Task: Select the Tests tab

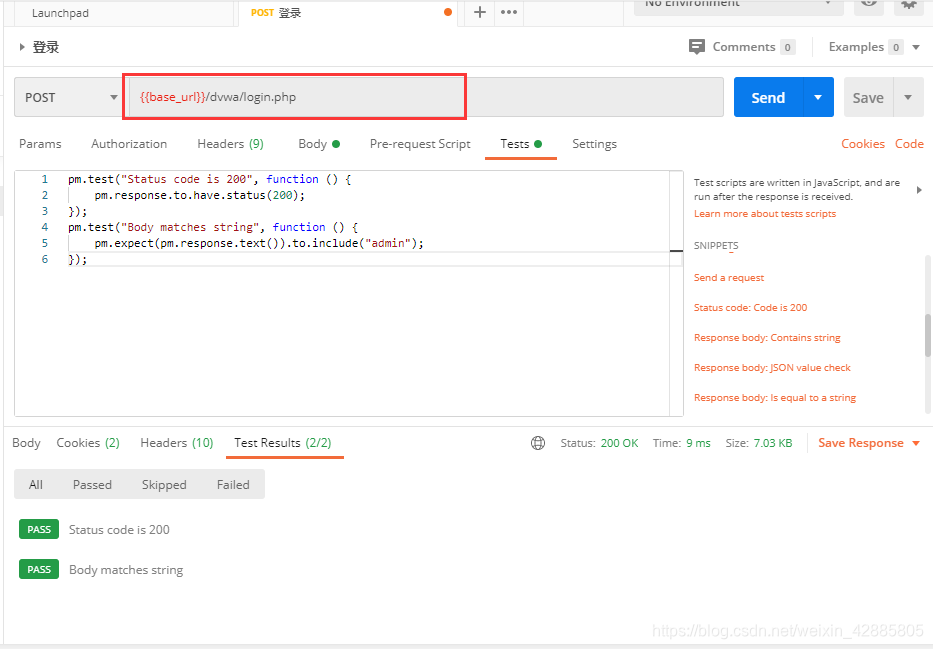Action: [521, 144]
